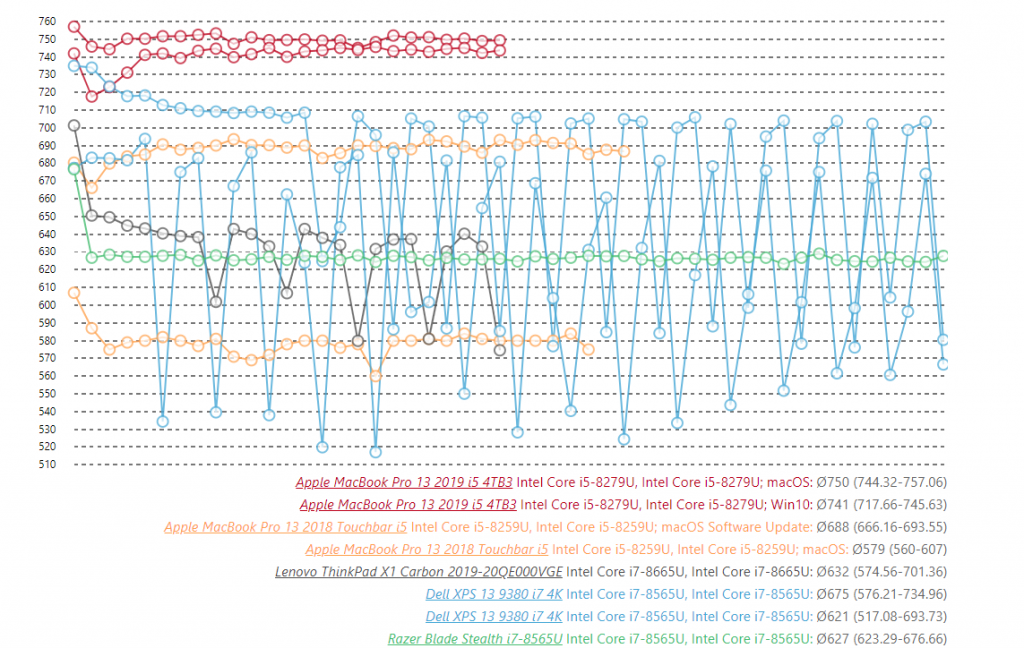Click the 560 y-axis label
Image resolution: width=1024 pixels, height=648 pixels.
tap(47, 376)
